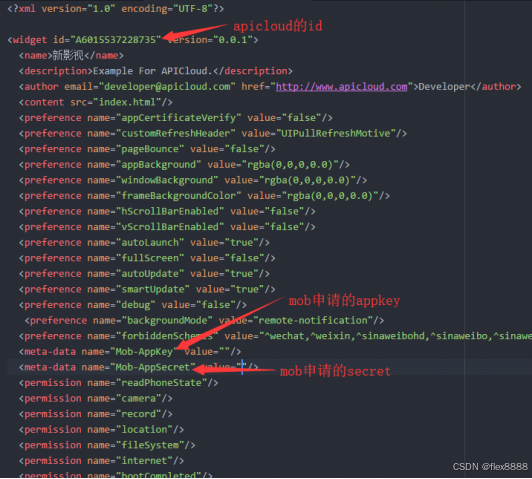Click the "debug" preference name
Screen dimensions: 532x479
(136, 305)
